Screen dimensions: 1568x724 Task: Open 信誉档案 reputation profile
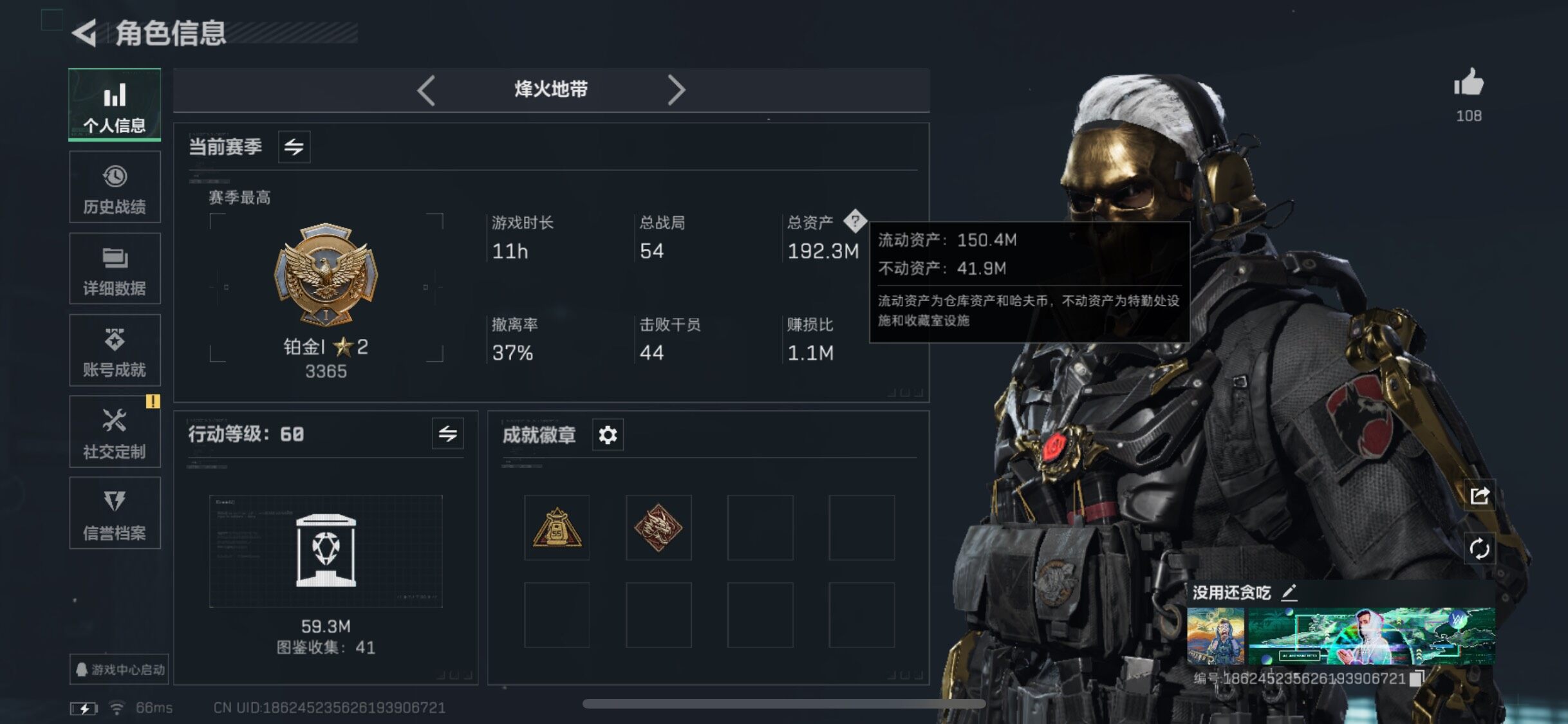click(115, 513)
